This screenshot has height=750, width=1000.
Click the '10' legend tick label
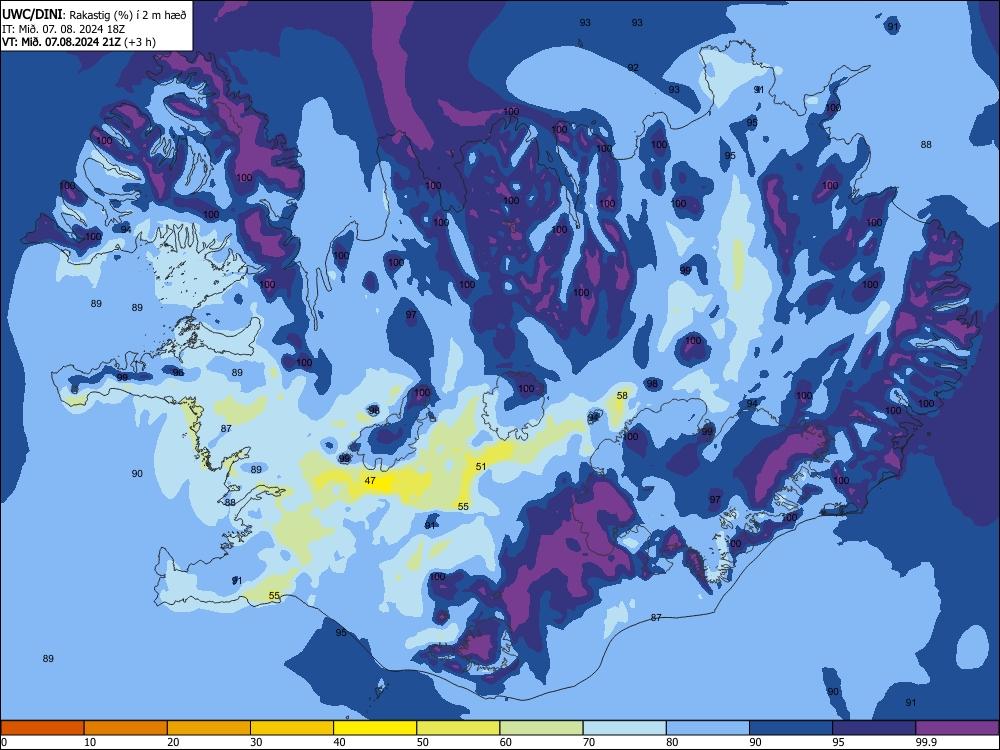[x=90, y=742]
